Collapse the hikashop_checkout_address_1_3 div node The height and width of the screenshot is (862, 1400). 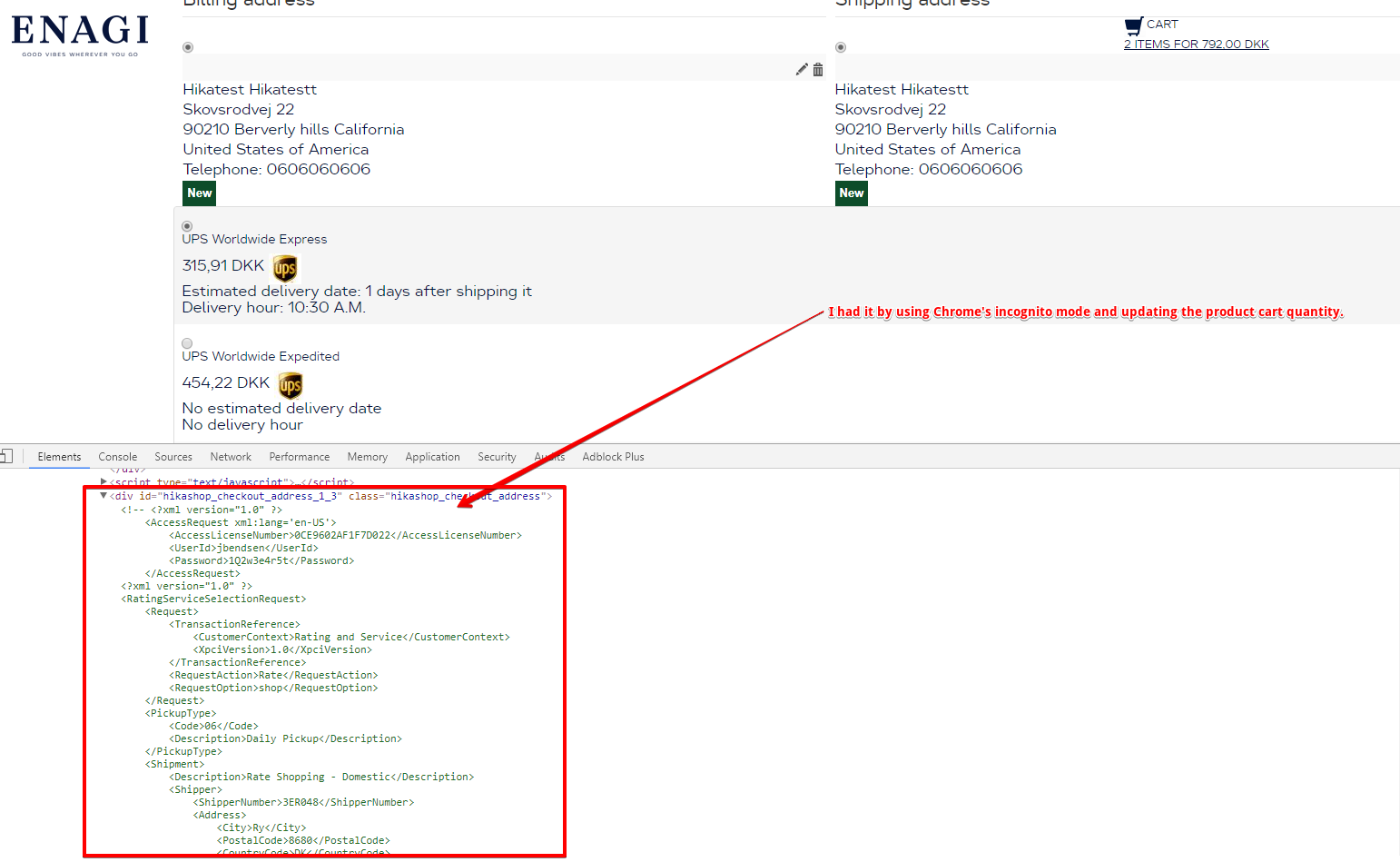[x=104, y=496]
